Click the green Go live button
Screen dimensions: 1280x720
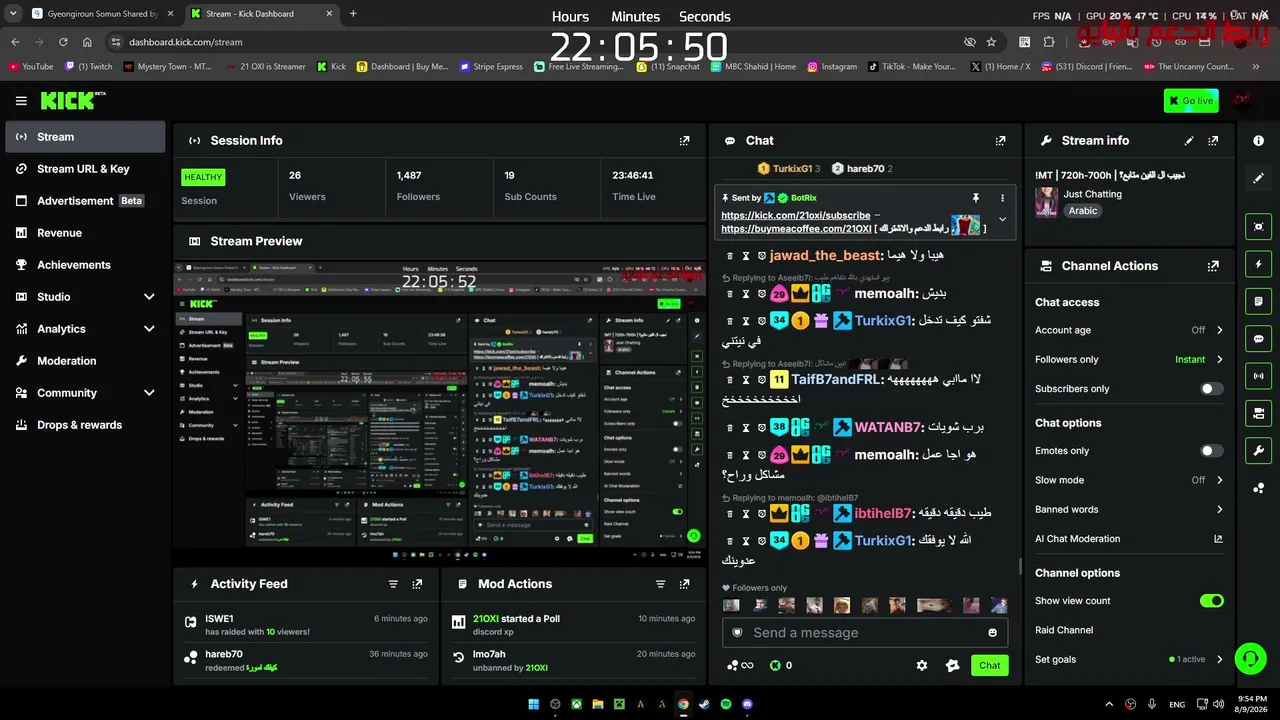tap(1191, 100)
